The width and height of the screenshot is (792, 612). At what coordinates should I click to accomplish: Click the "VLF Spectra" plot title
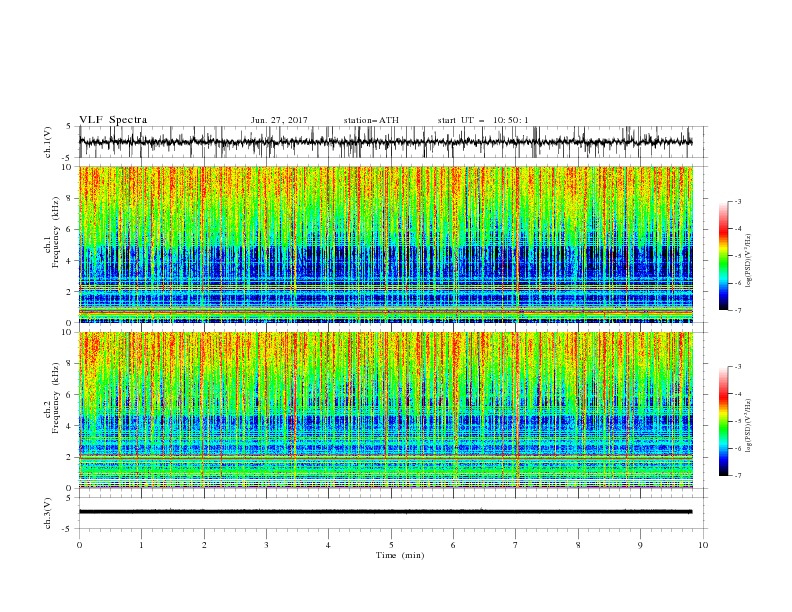pyautogui.click(x=113, y=120)
